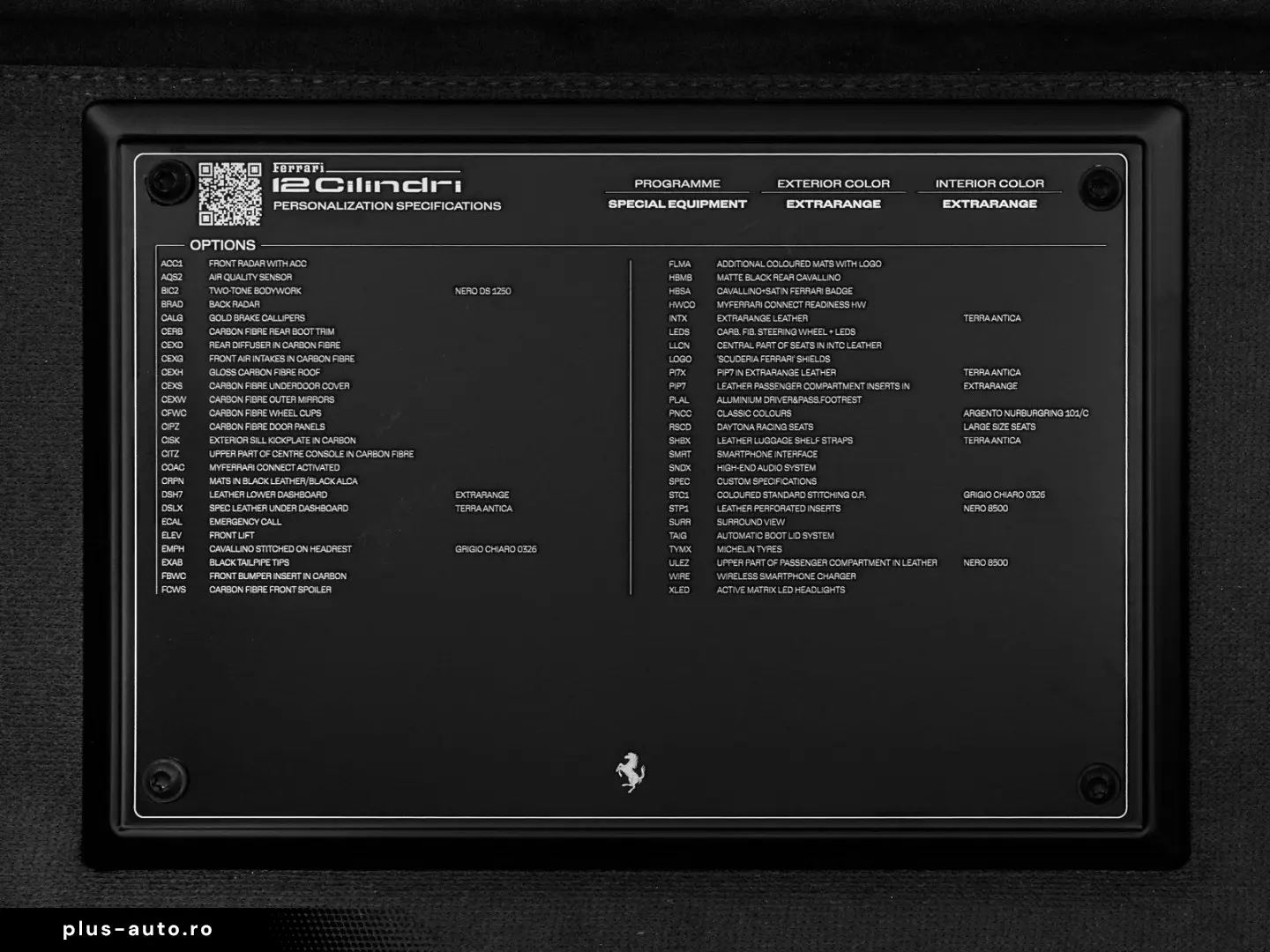Select "EXTERIOR SILL KICKPLATE IN CARBON" option
Image resolution: width=1270 pixels, height=952 pixels.
pyautogui.click(x=283, y=441)
